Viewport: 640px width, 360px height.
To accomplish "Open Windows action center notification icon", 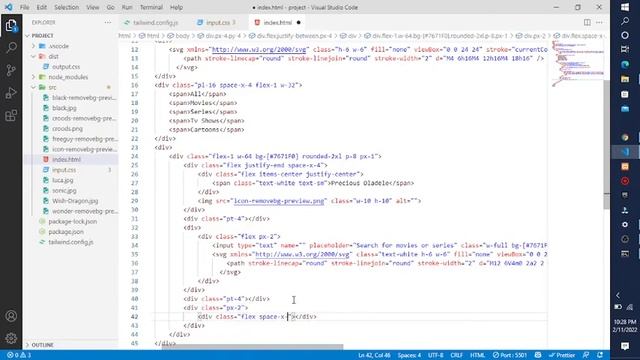I will 625,346.
